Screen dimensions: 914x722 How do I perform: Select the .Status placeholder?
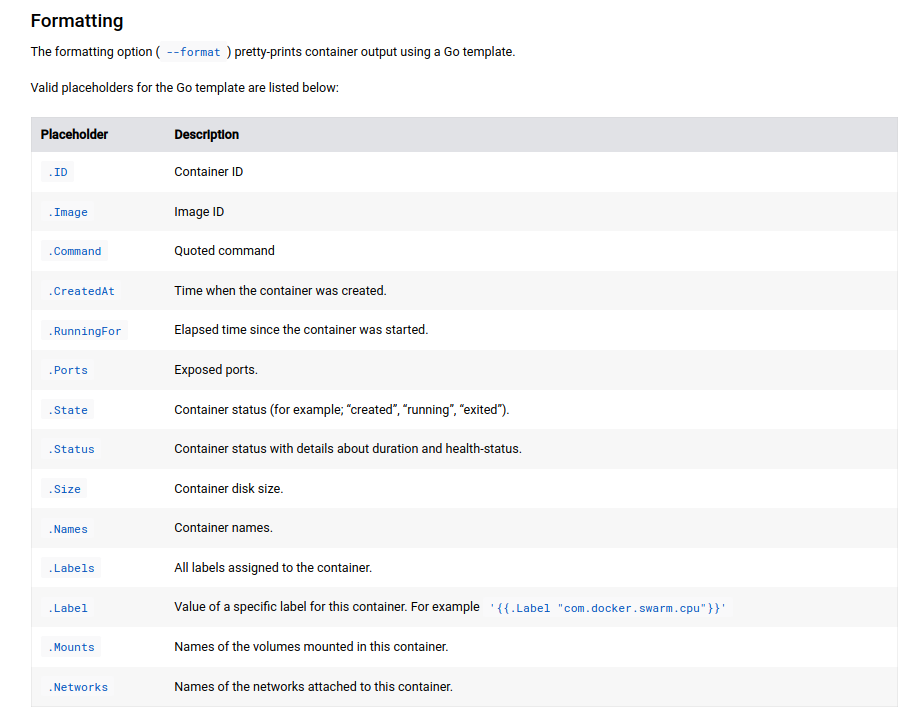(71, 449)
